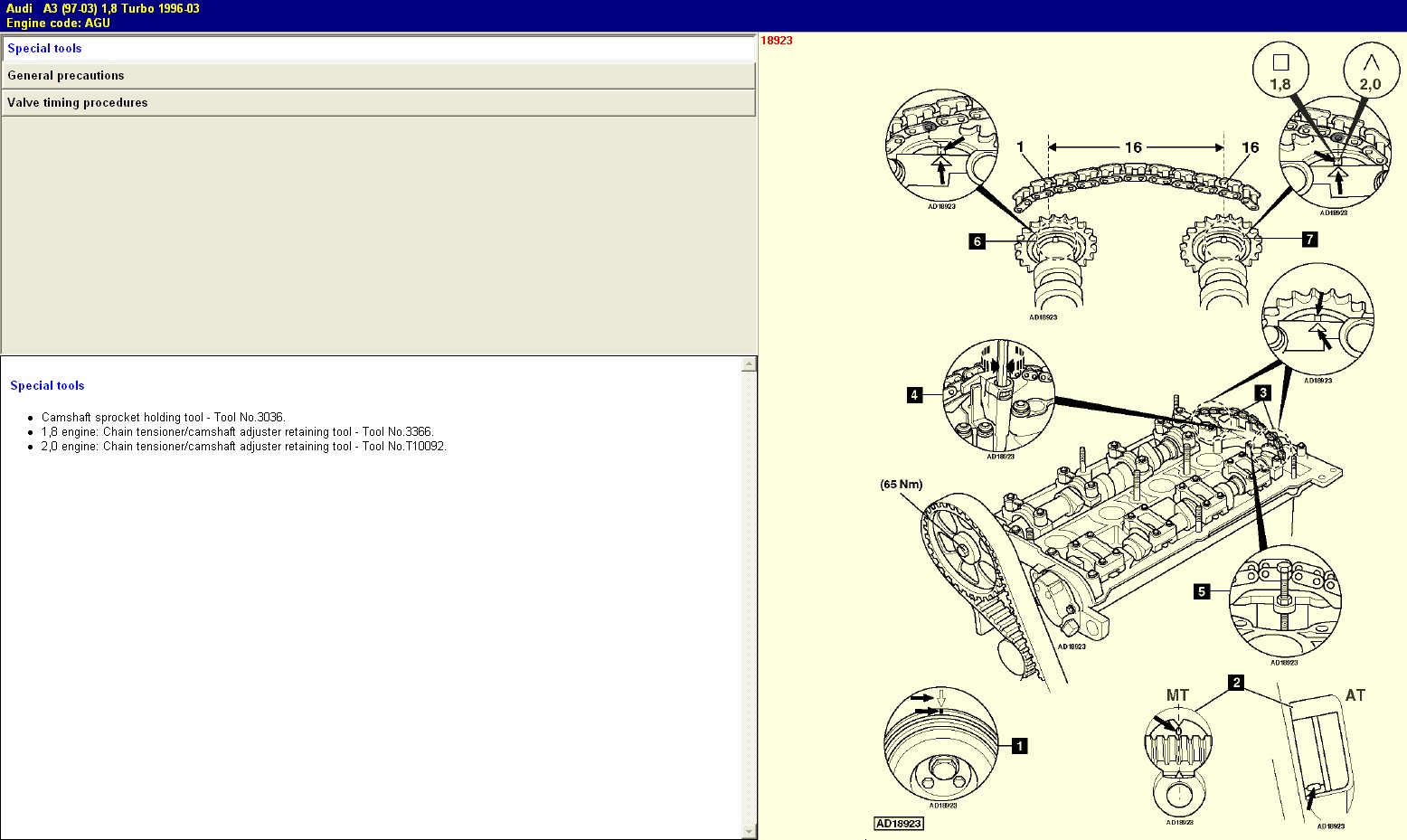
Task: Click the 1,8 engine square symbol circle
Action: click(x=1280, y=71)
